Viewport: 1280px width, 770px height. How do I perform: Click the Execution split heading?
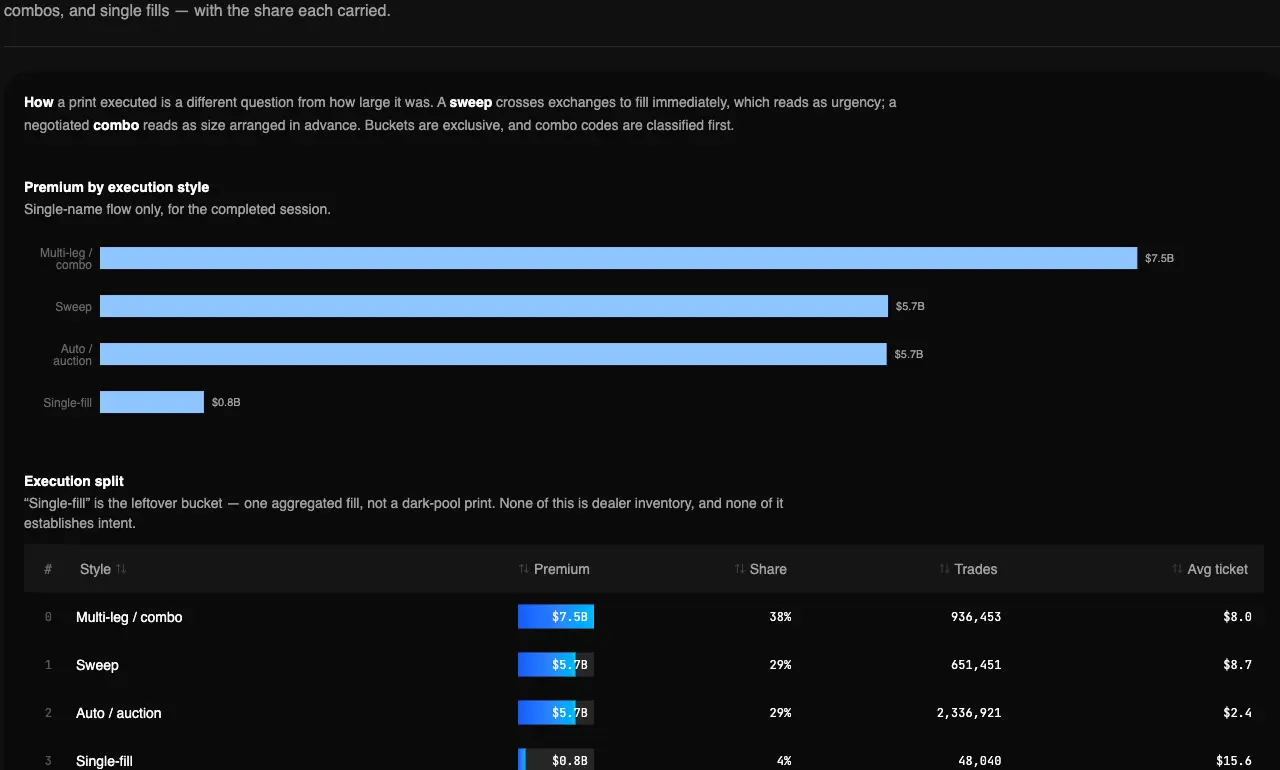click(x=74, y=481)
